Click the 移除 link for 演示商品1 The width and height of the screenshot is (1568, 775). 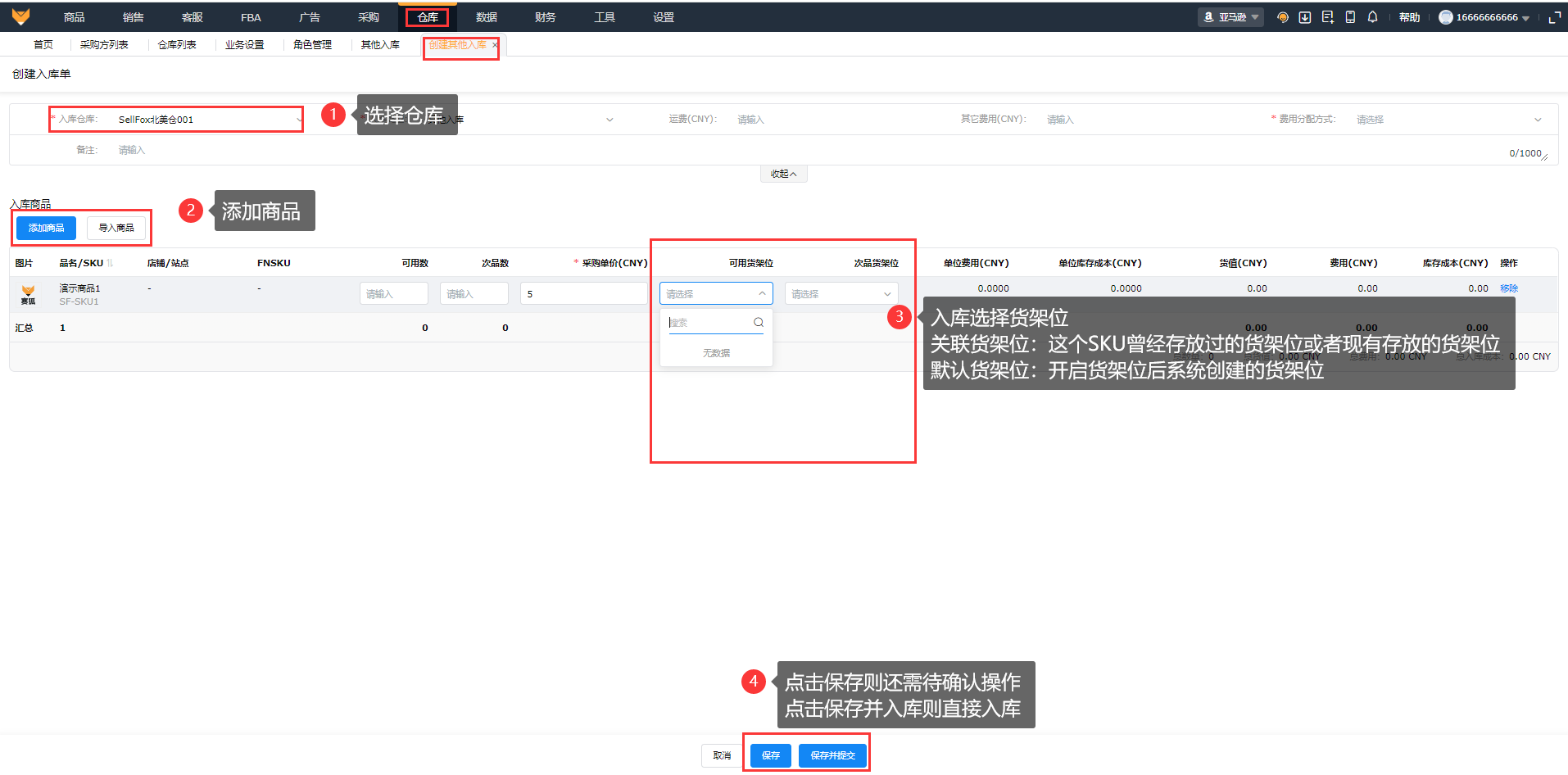(1509, 288)
